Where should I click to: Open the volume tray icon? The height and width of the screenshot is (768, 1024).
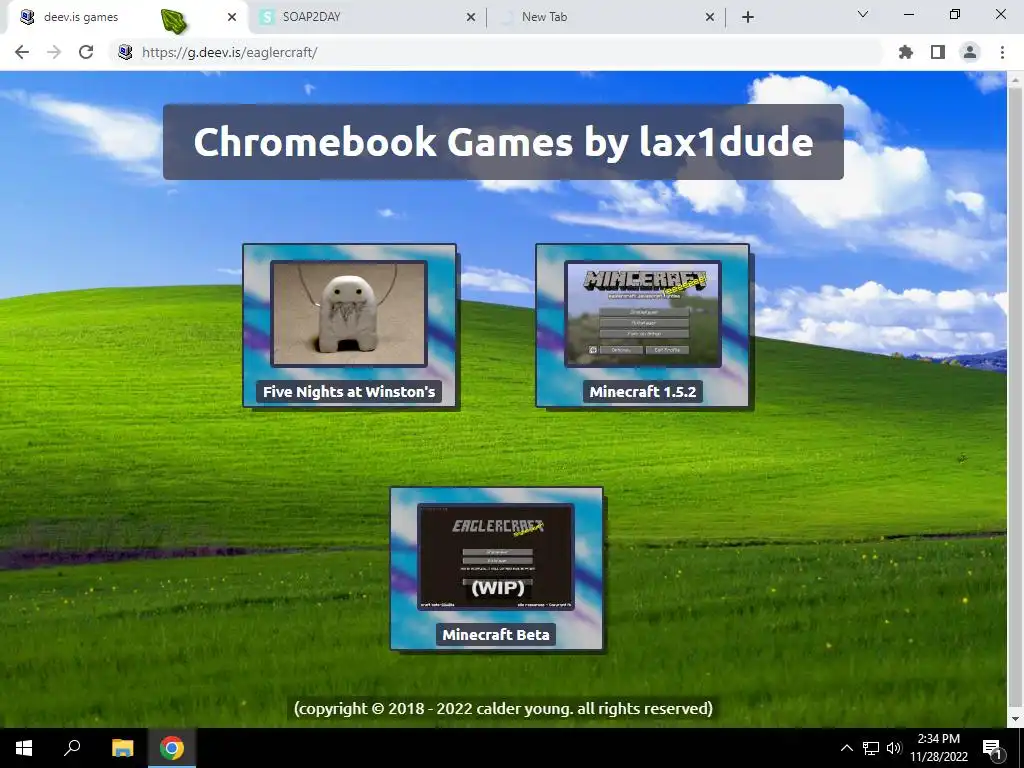point(894,748)
